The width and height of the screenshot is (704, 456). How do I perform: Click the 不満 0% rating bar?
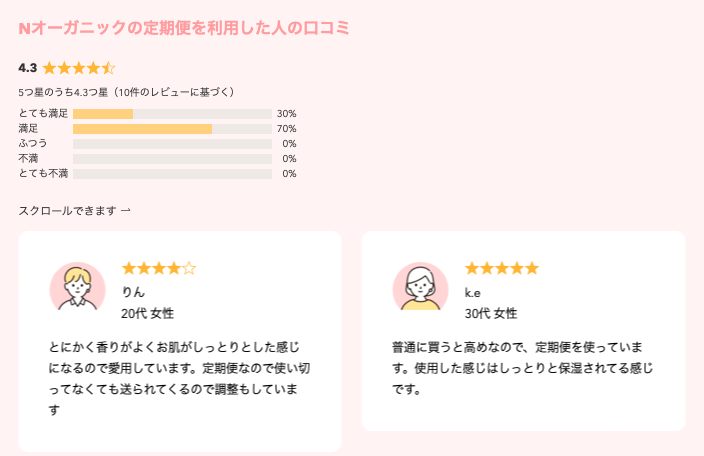(x=172, y=159)
